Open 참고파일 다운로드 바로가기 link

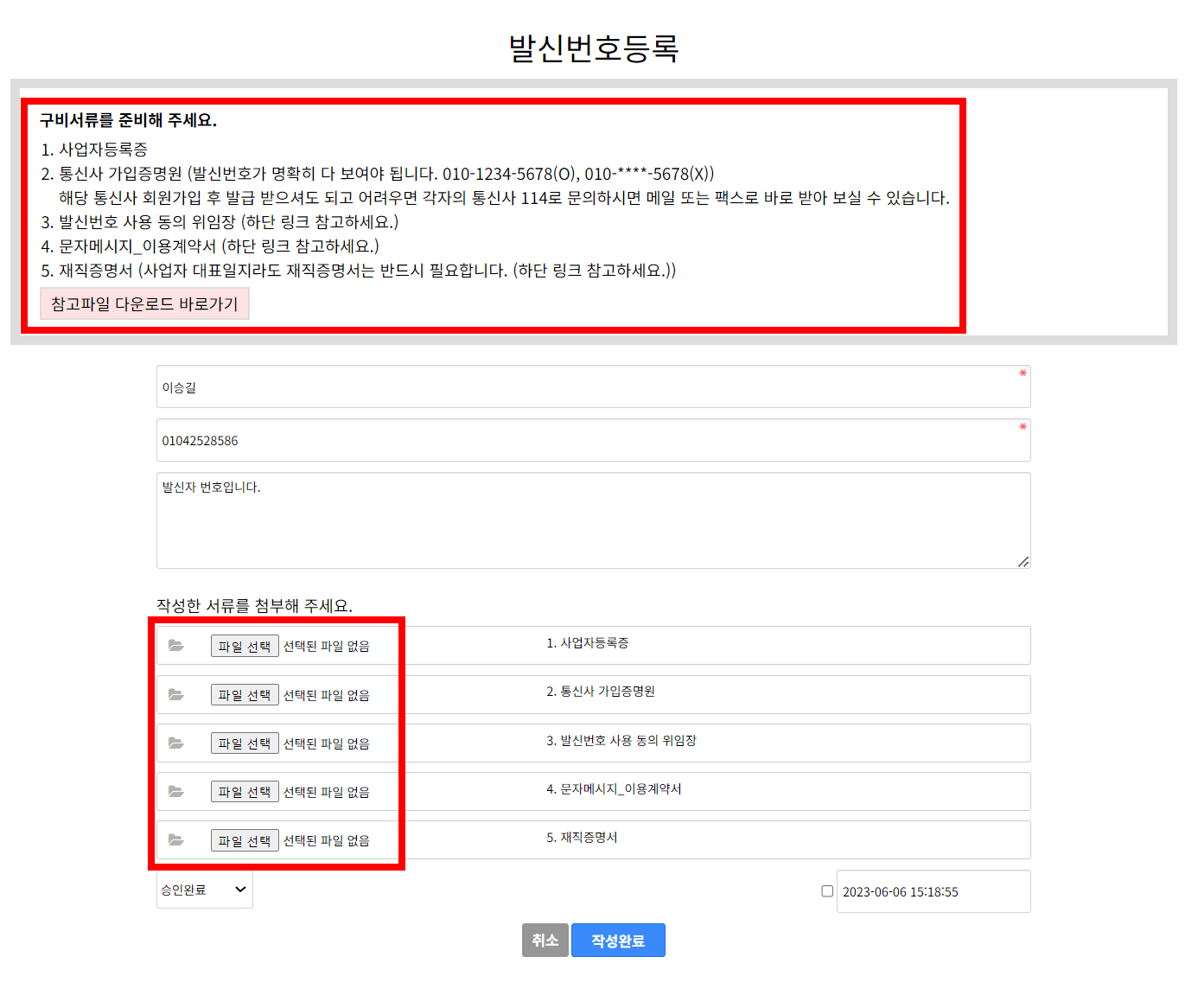144,304
